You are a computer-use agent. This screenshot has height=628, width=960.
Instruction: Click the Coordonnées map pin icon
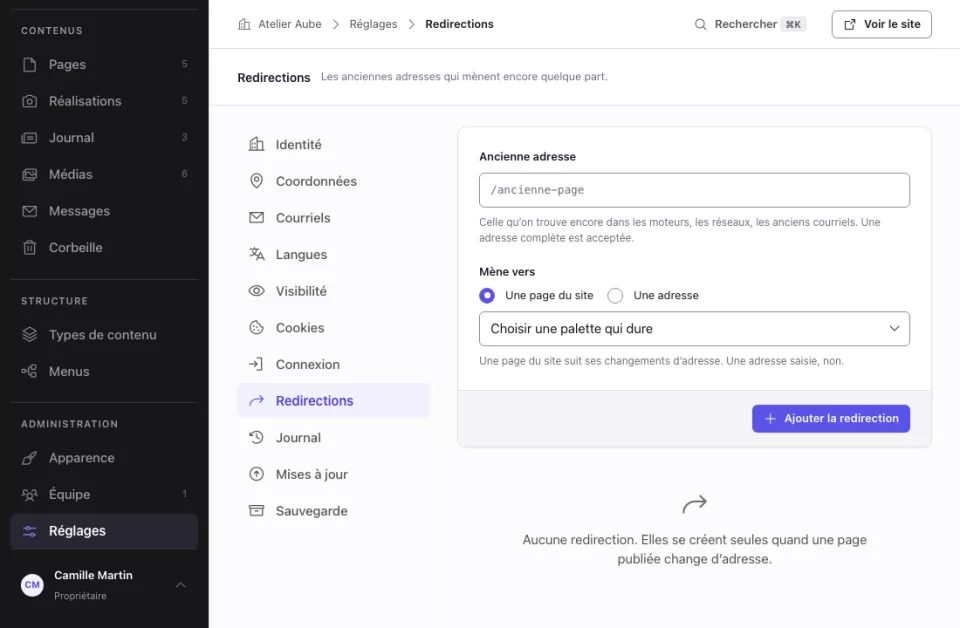point(257,181)
